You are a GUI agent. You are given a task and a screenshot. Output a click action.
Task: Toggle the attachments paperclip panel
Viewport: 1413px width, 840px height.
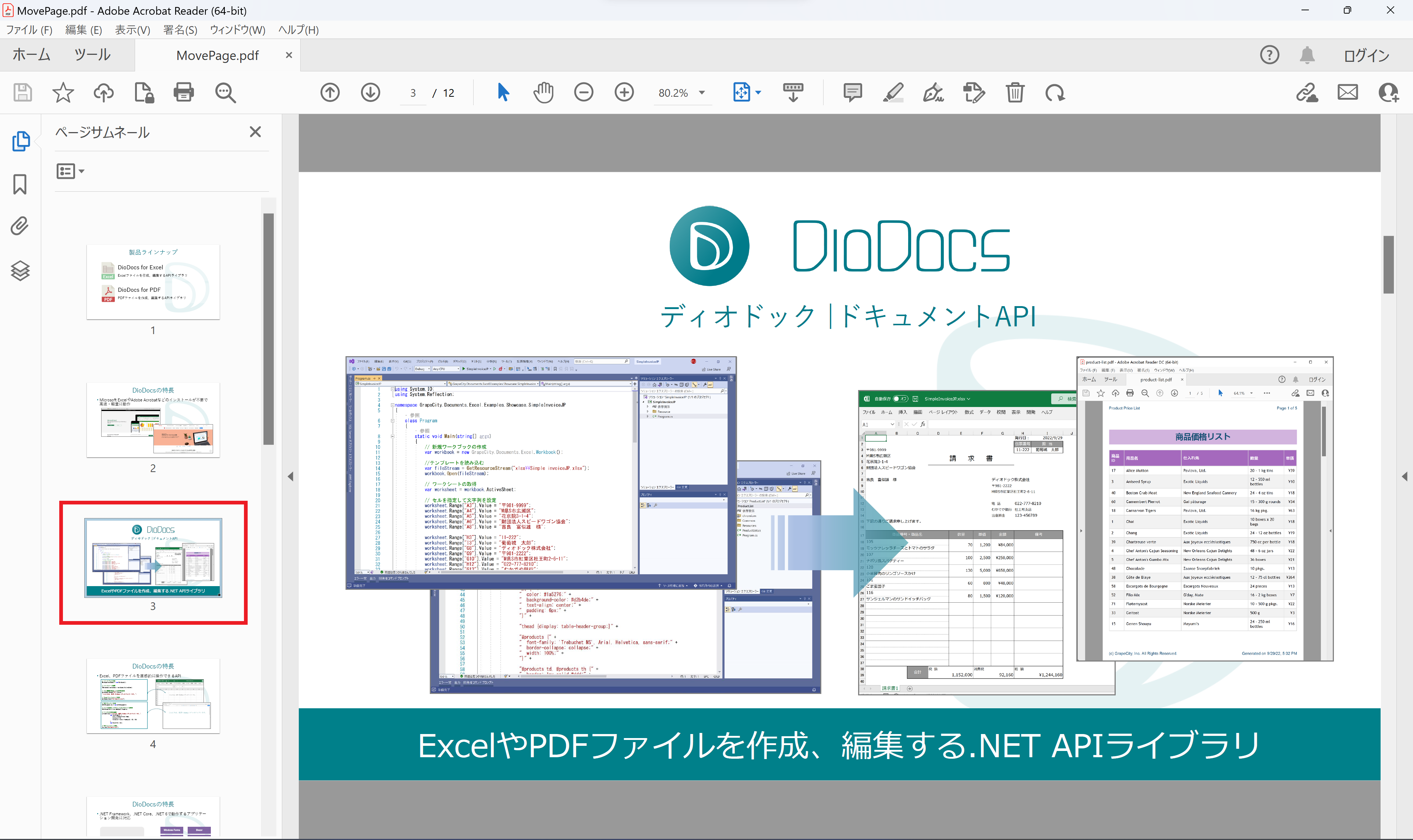(x=20, y=226)
